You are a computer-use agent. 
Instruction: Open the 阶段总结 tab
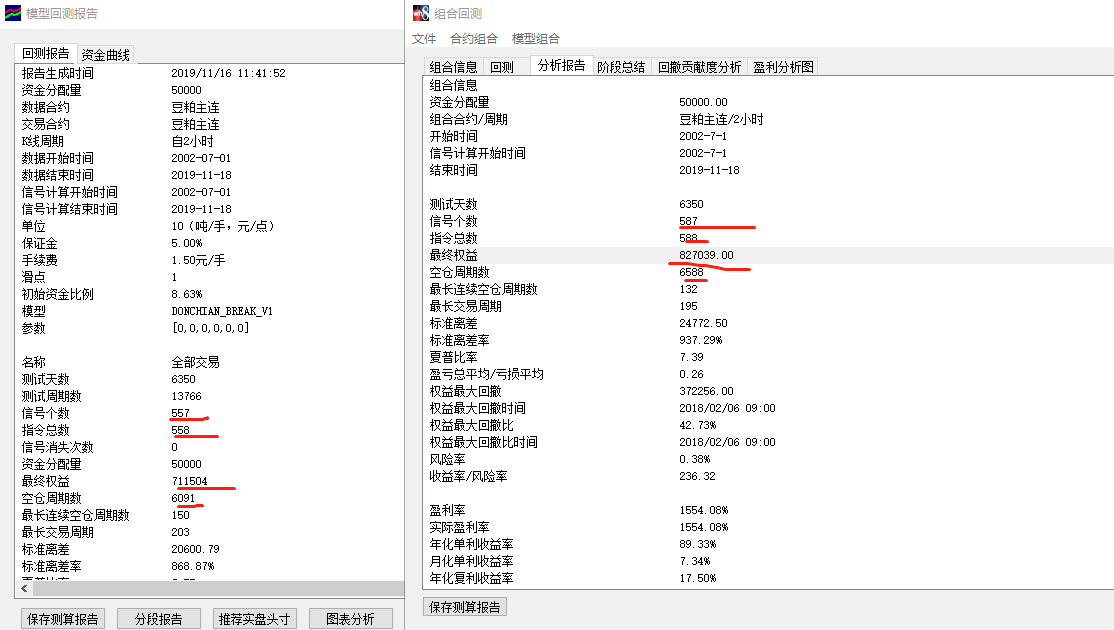(621, 67)
